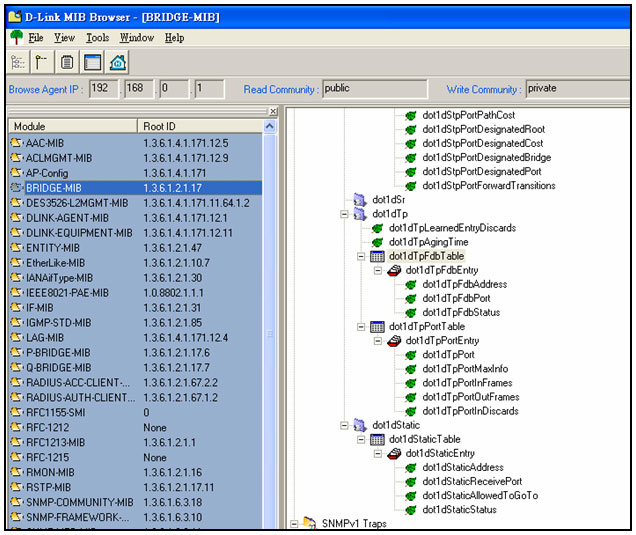Expand the SNMPv1 Traps node
Viewport: 636px width, 535px height.
point(294,523)
